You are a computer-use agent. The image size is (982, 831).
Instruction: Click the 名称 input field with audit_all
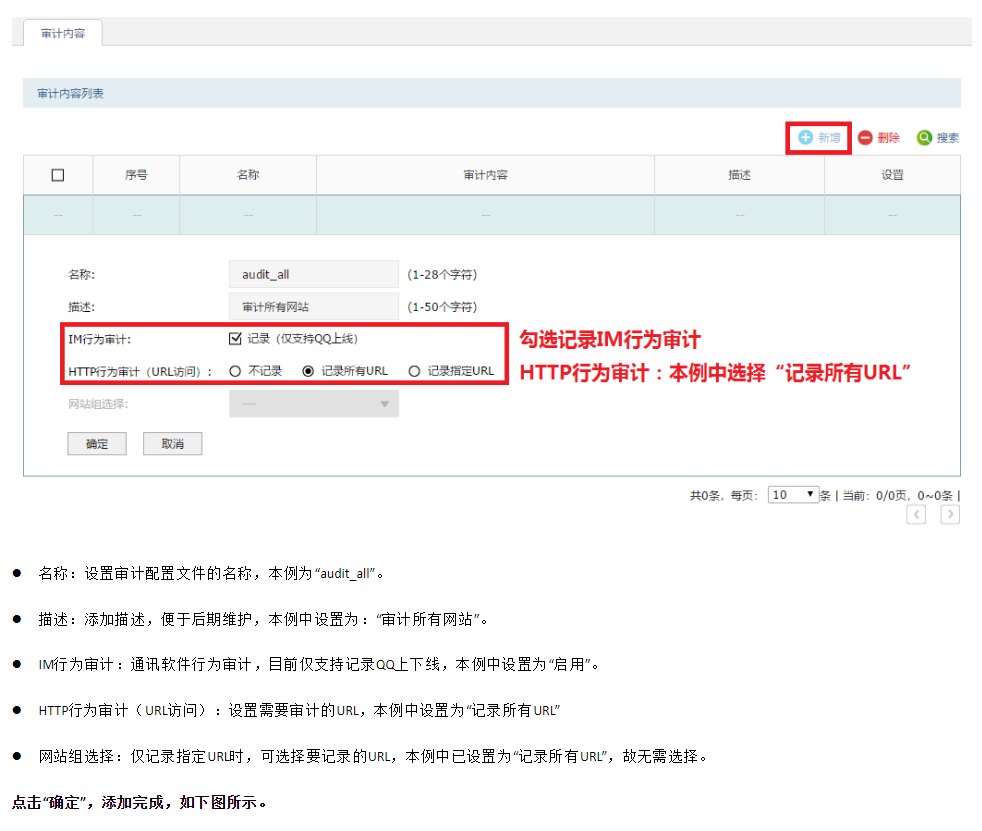[x=314, y=274]
